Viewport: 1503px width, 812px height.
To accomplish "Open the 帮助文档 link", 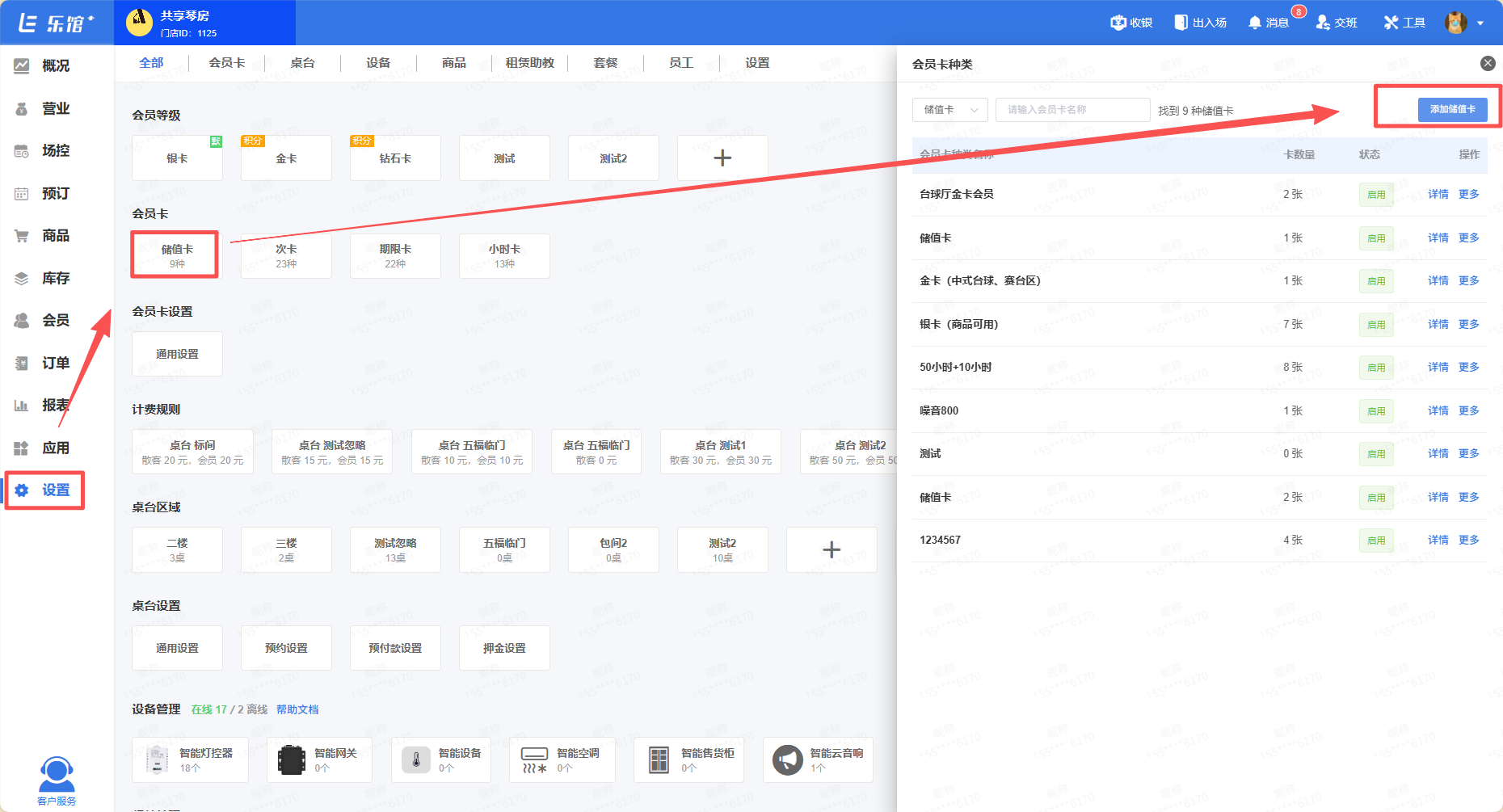I will coord(297,709).
